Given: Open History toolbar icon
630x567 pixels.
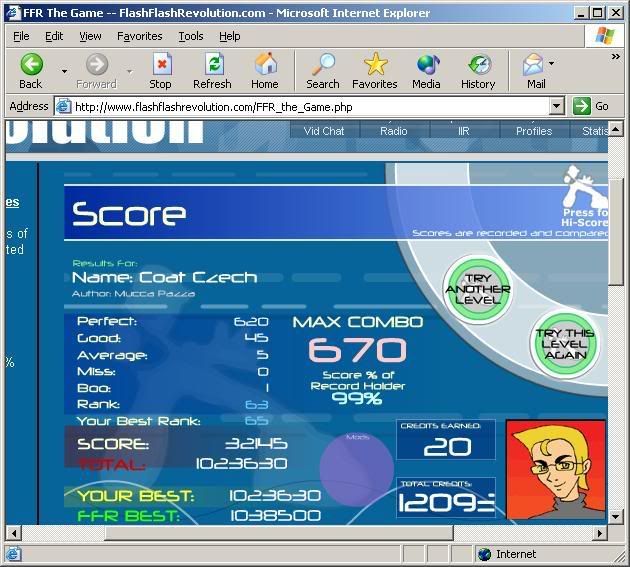Looking at the screenshot, I should click(x=478, y=65).
